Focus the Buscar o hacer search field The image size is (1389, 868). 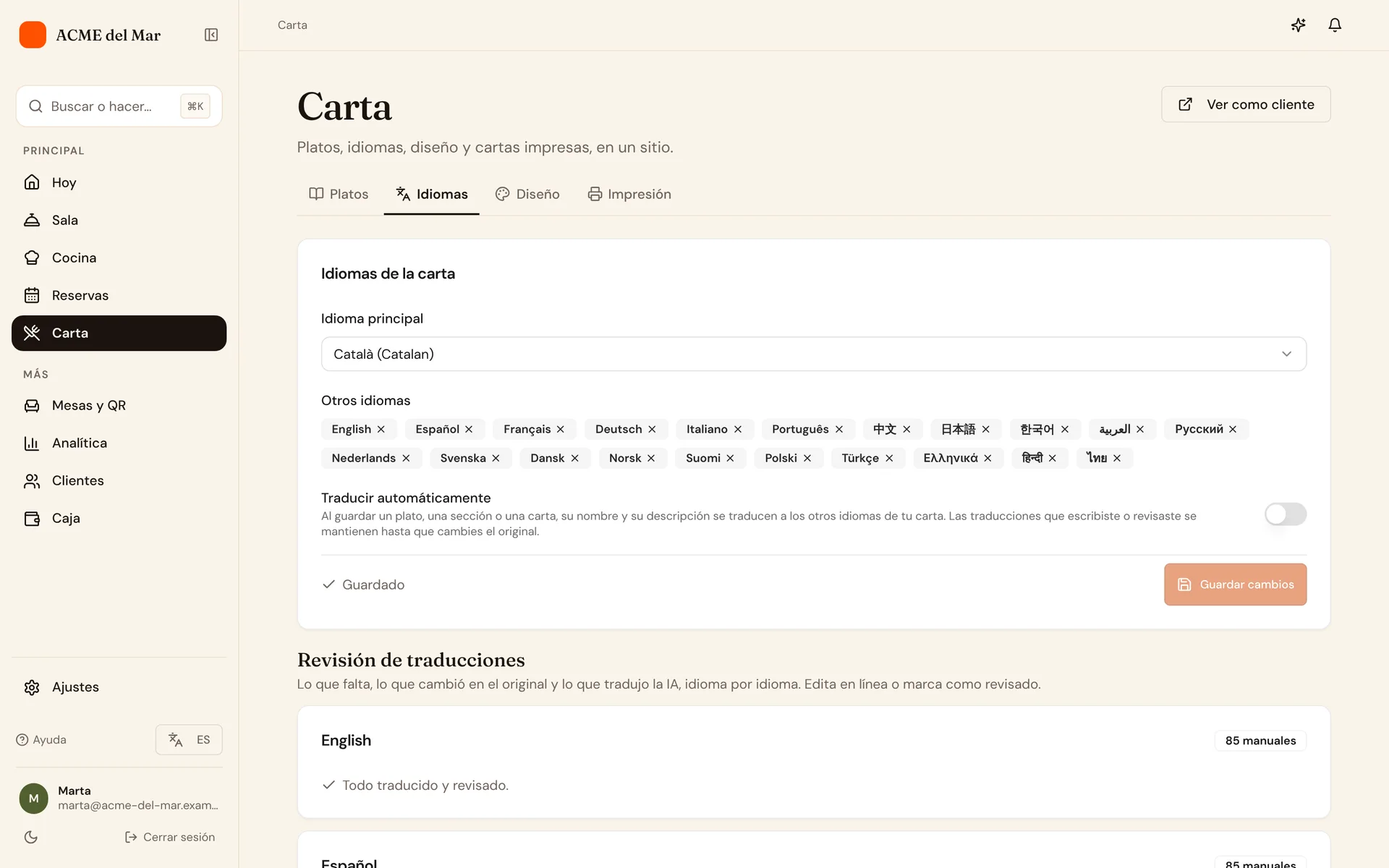[x=119, y=106]
